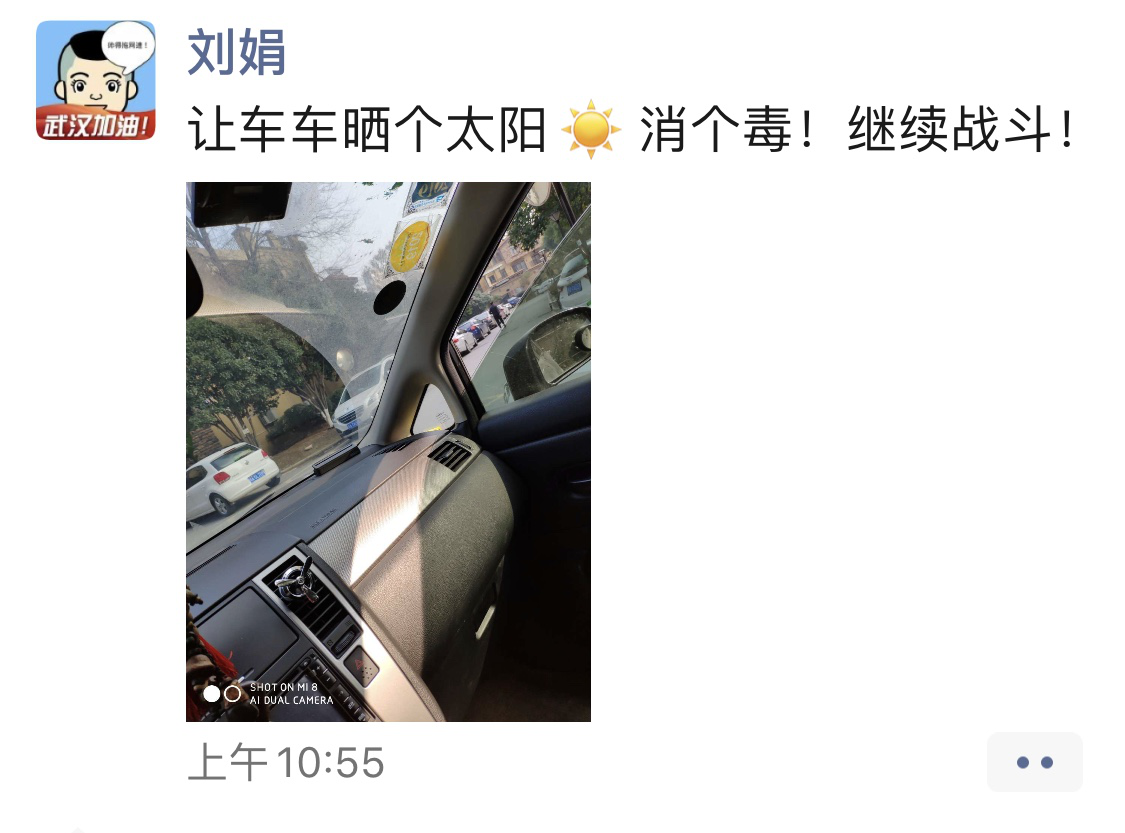This screenshot has height=833, width=1125.
Task: Tap the sun emoji in the post
Action: click(x=590, y=129)
